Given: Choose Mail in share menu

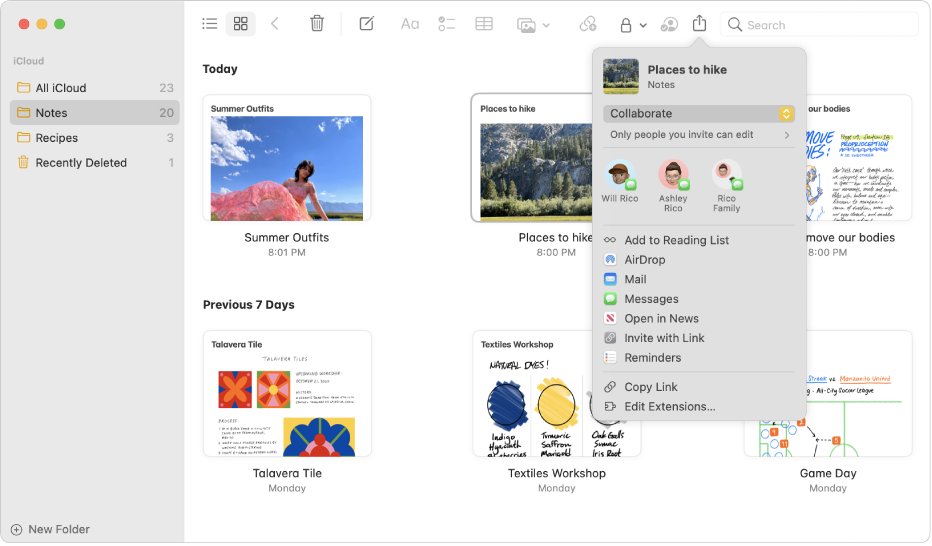Looking at the screenshot, I should pos(635,280).
